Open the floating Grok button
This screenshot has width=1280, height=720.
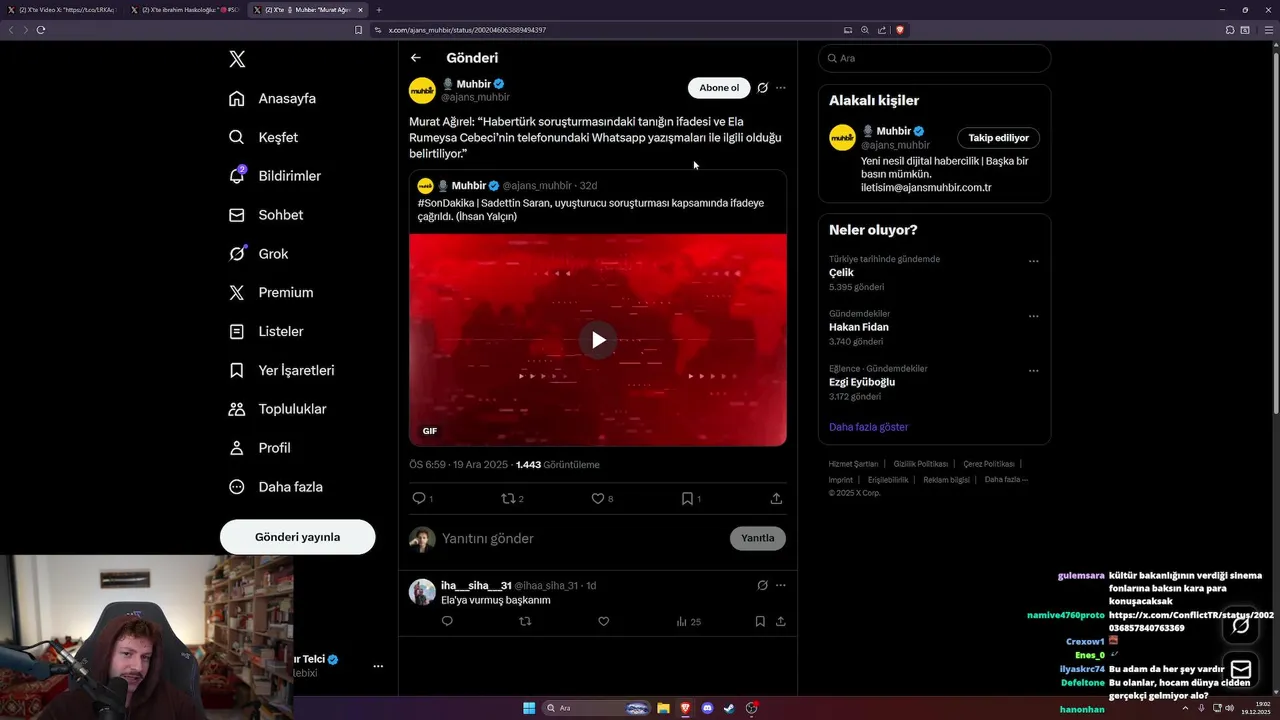(x=1241, y=625)
